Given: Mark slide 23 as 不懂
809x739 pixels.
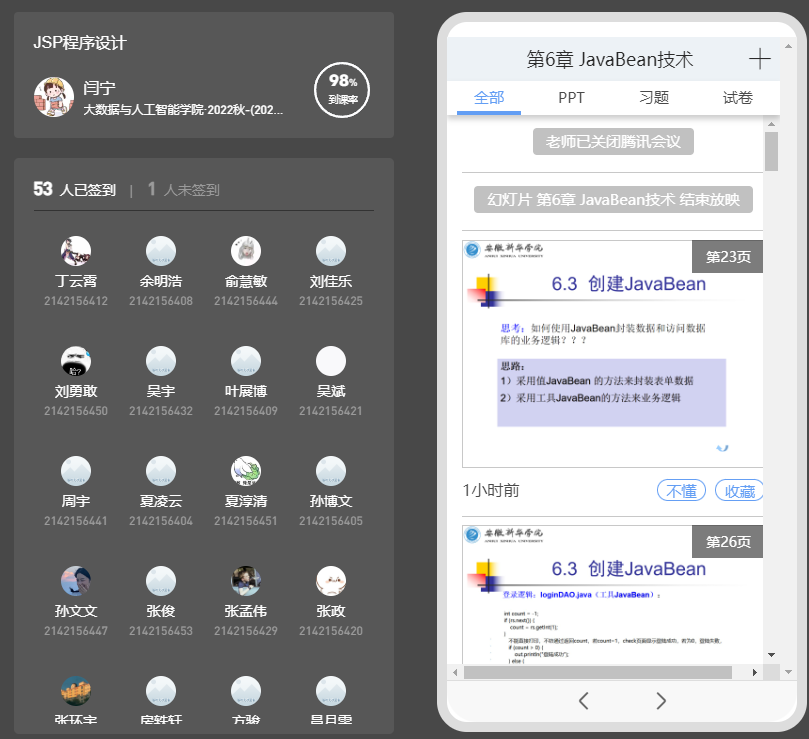Looking at the screenshot, I should point(681,491).
